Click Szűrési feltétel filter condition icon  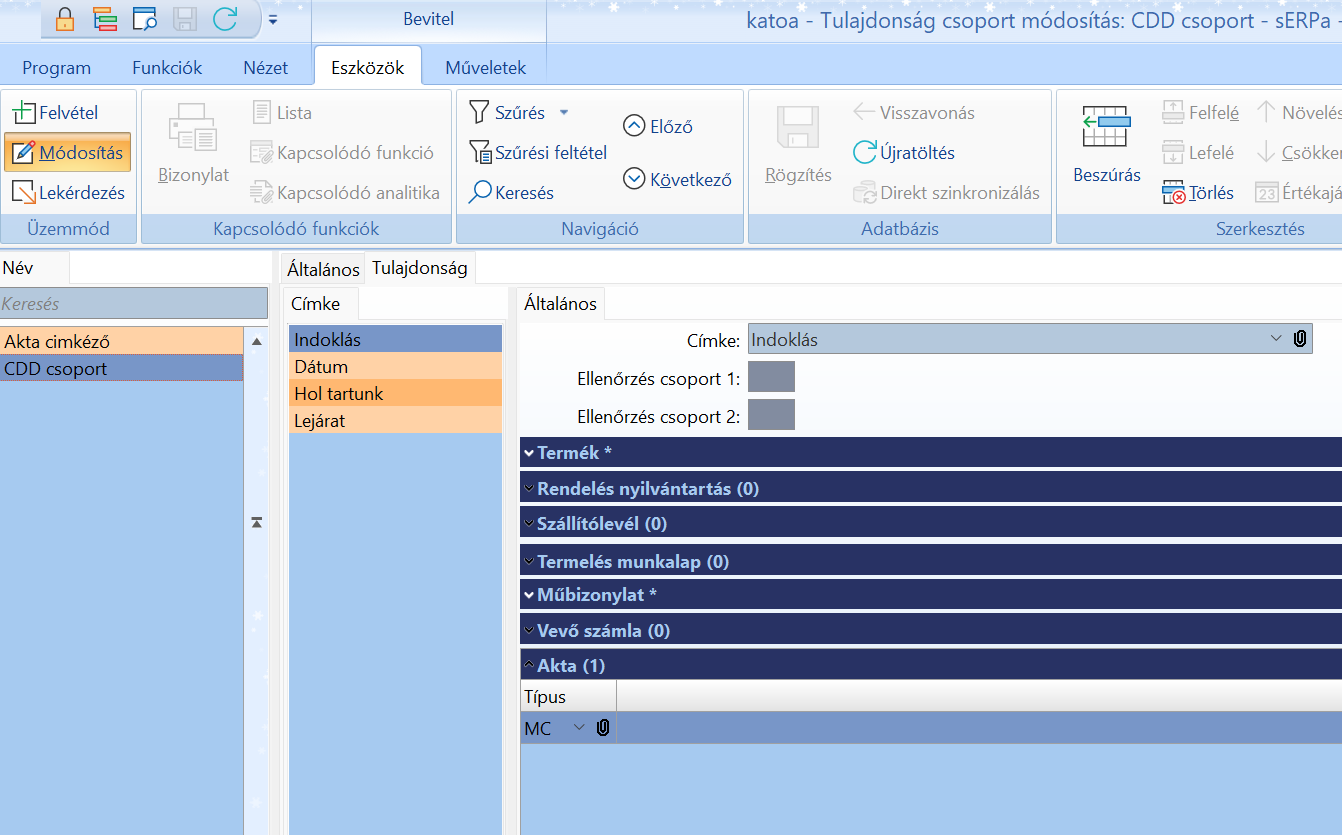coord(480,153)
